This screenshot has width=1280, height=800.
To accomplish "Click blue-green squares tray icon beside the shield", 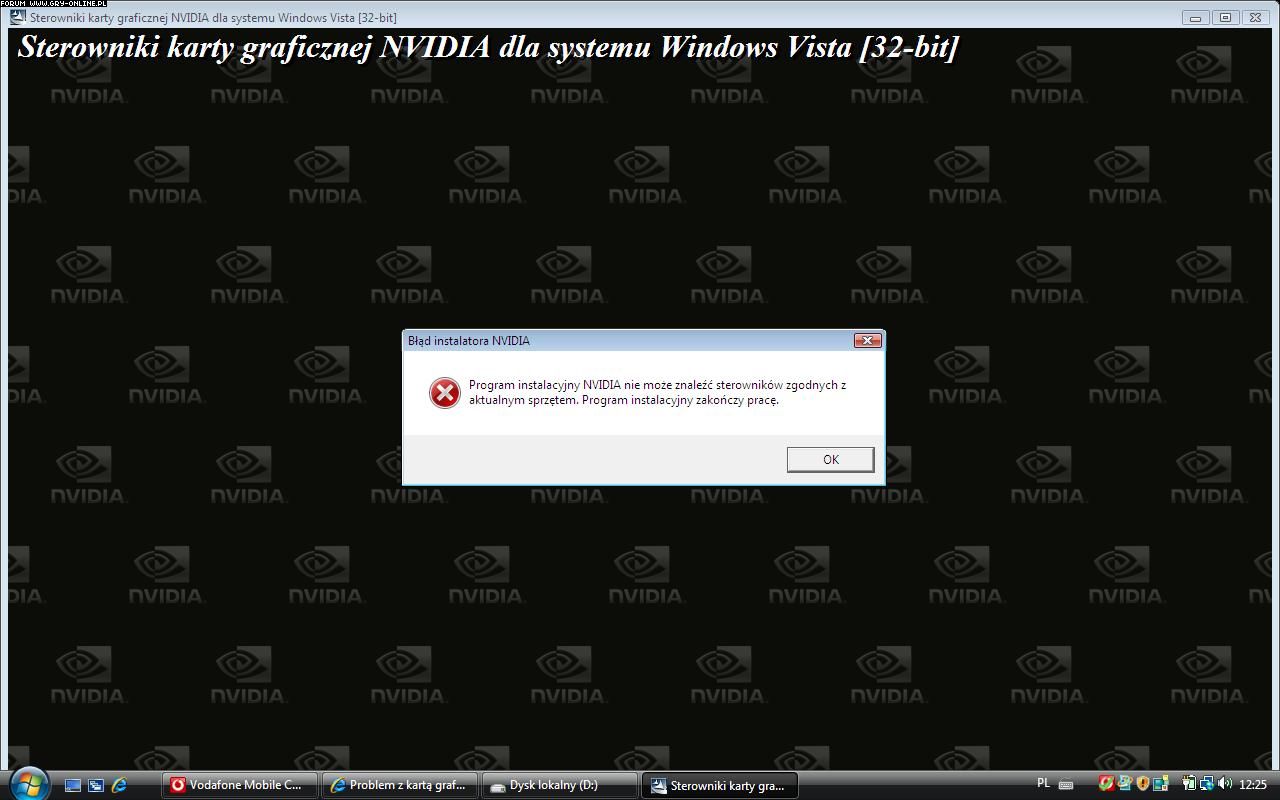I will [1160, 783].
